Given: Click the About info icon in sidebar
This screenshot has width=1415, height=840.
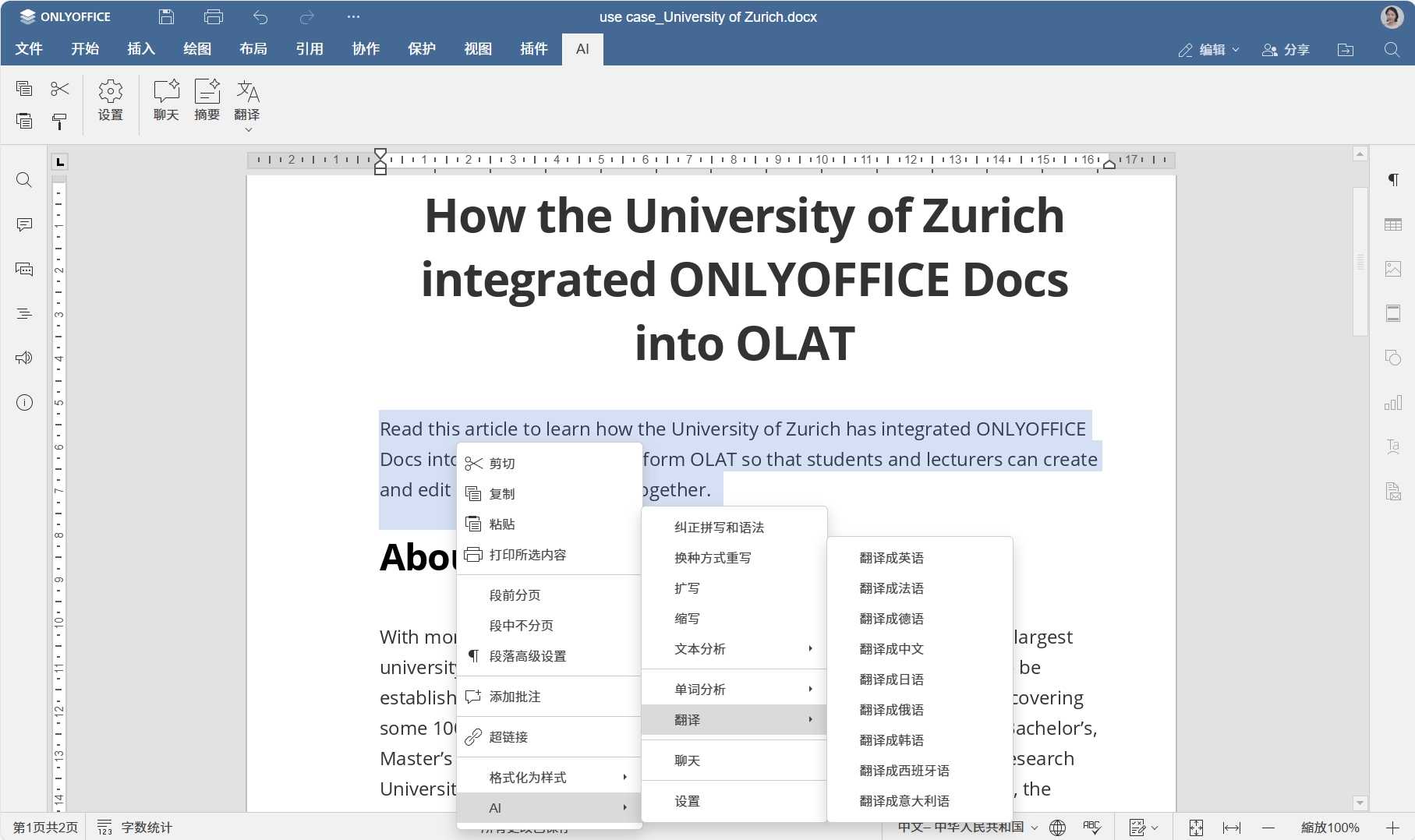Looking at the screenshot, I should (24, 402).
